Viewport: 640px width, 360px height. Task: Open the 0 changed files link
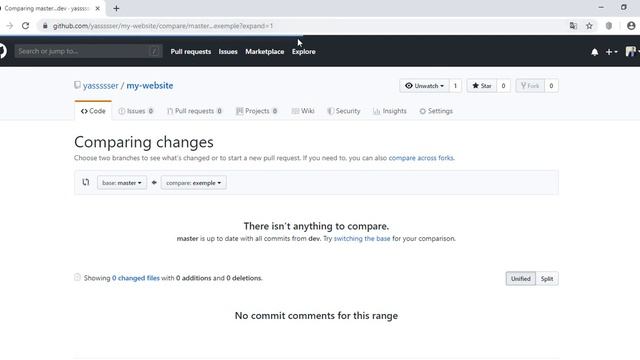[x=136, y=278]
